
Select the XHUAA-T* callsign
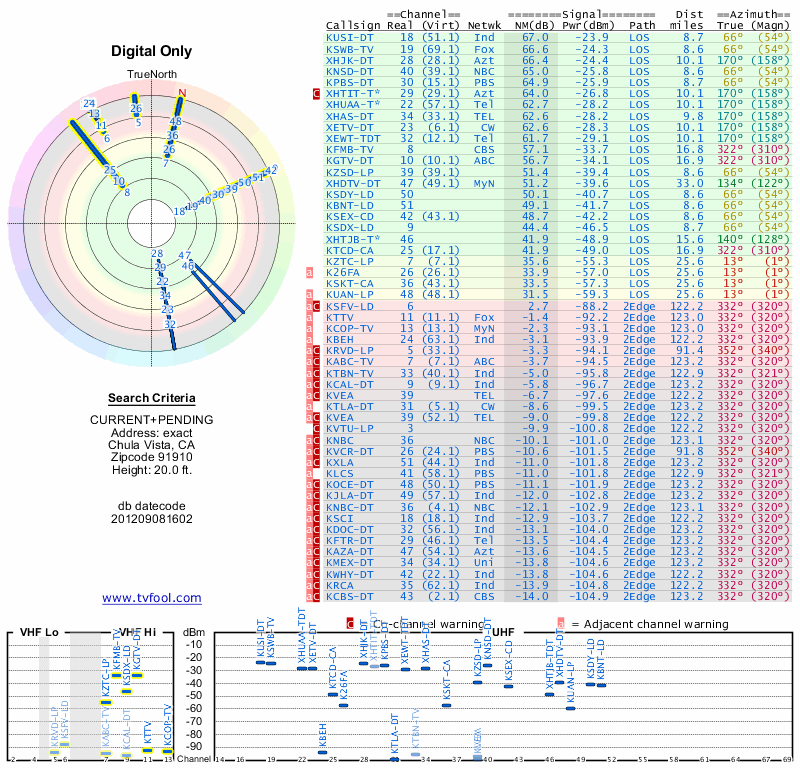pos(353,105)
